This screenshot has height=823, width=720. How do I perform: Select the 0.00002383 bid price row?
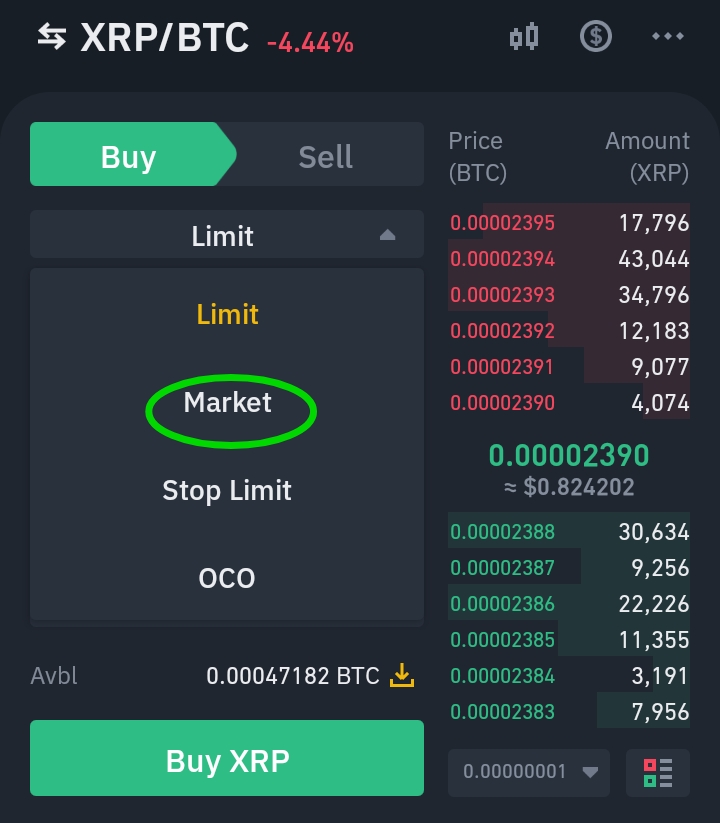(x=569, y=712)
